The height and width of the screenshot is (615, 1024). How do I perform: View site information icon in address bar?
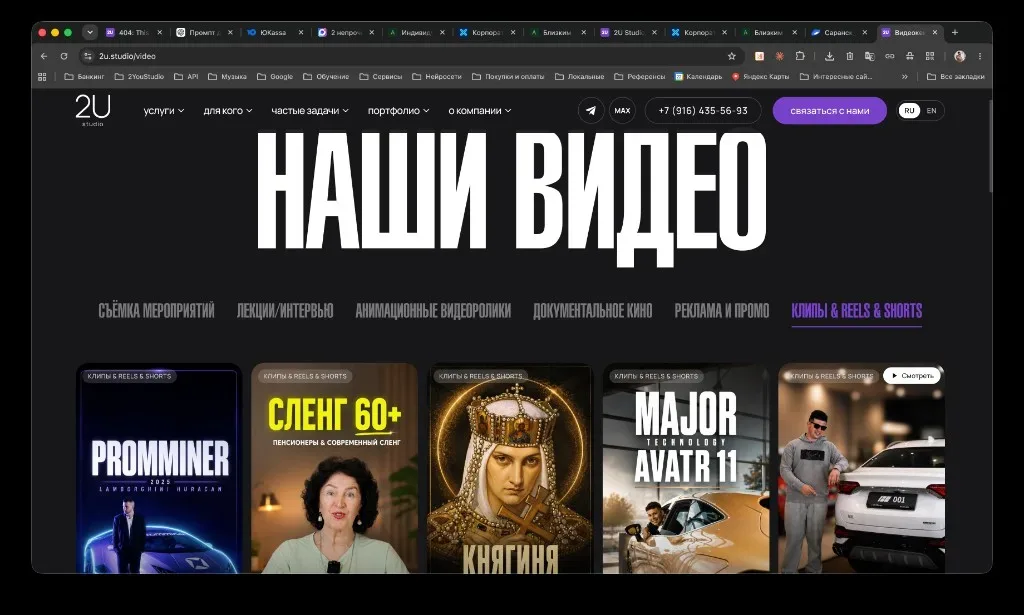click(88, 56)
